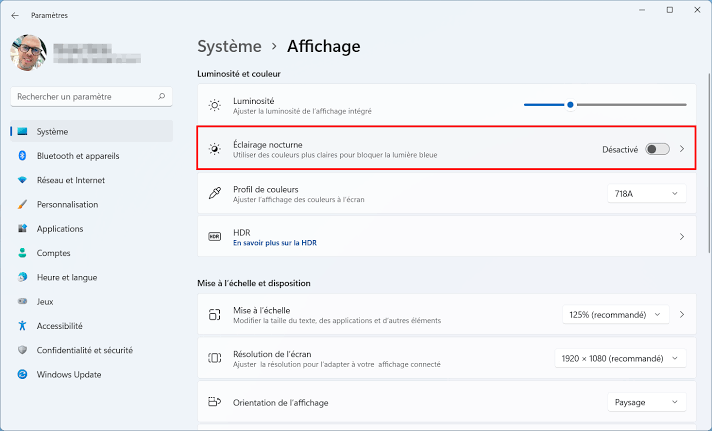712x431 pixels.
Task: Click the Confidentialité et sécurité shield icon
Action: tap(22, 350)
